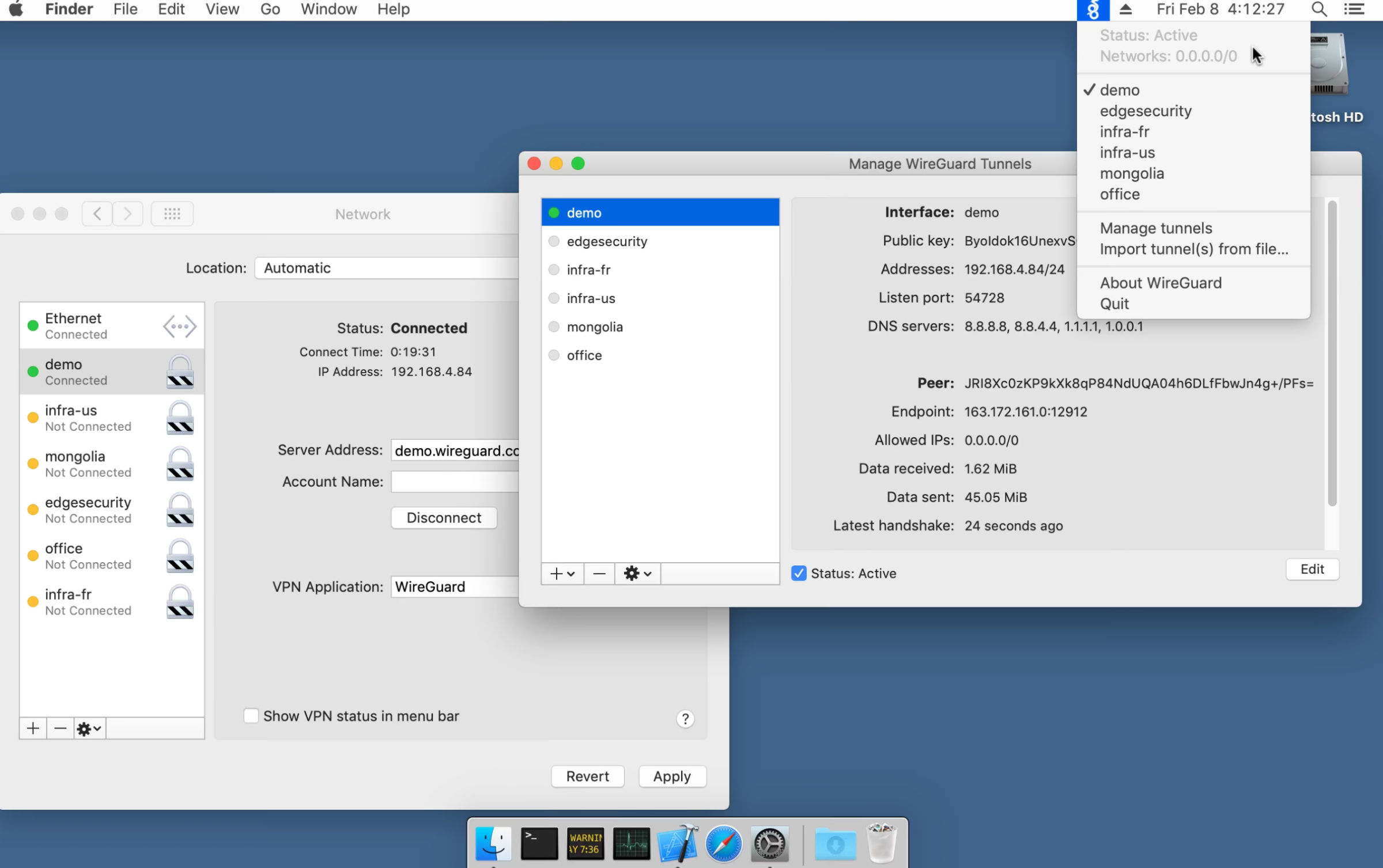This screenshot has height=868, width=1383.
Task: Click the grid view icon in Network toolbar
Action: tap(172, 214)
